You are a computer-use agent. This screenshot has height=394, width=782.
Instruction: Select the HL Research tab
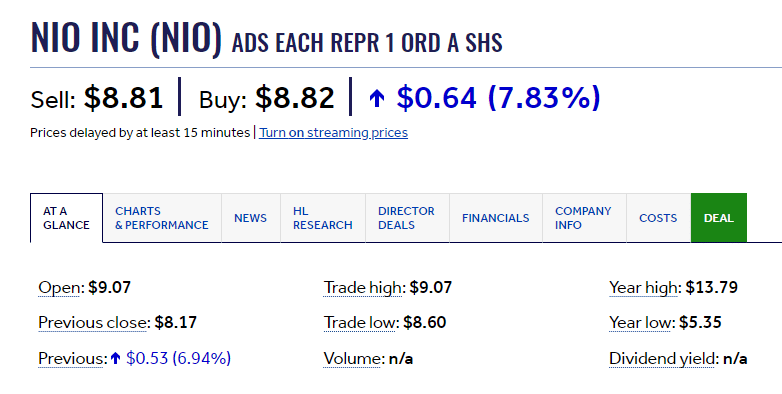323,218
